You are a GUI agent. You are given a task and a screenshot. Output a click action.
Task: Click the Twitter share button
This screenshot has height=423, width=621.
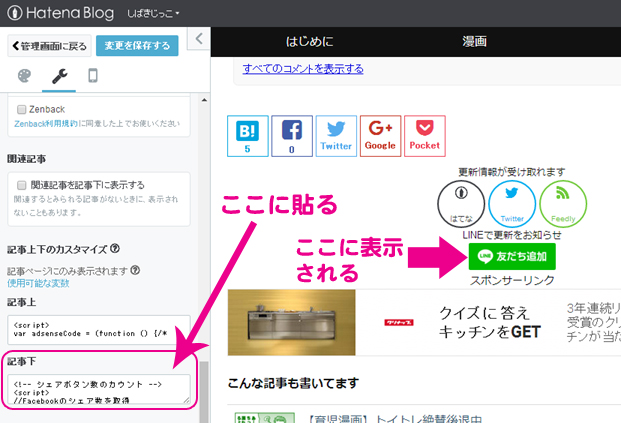point(336,136)
